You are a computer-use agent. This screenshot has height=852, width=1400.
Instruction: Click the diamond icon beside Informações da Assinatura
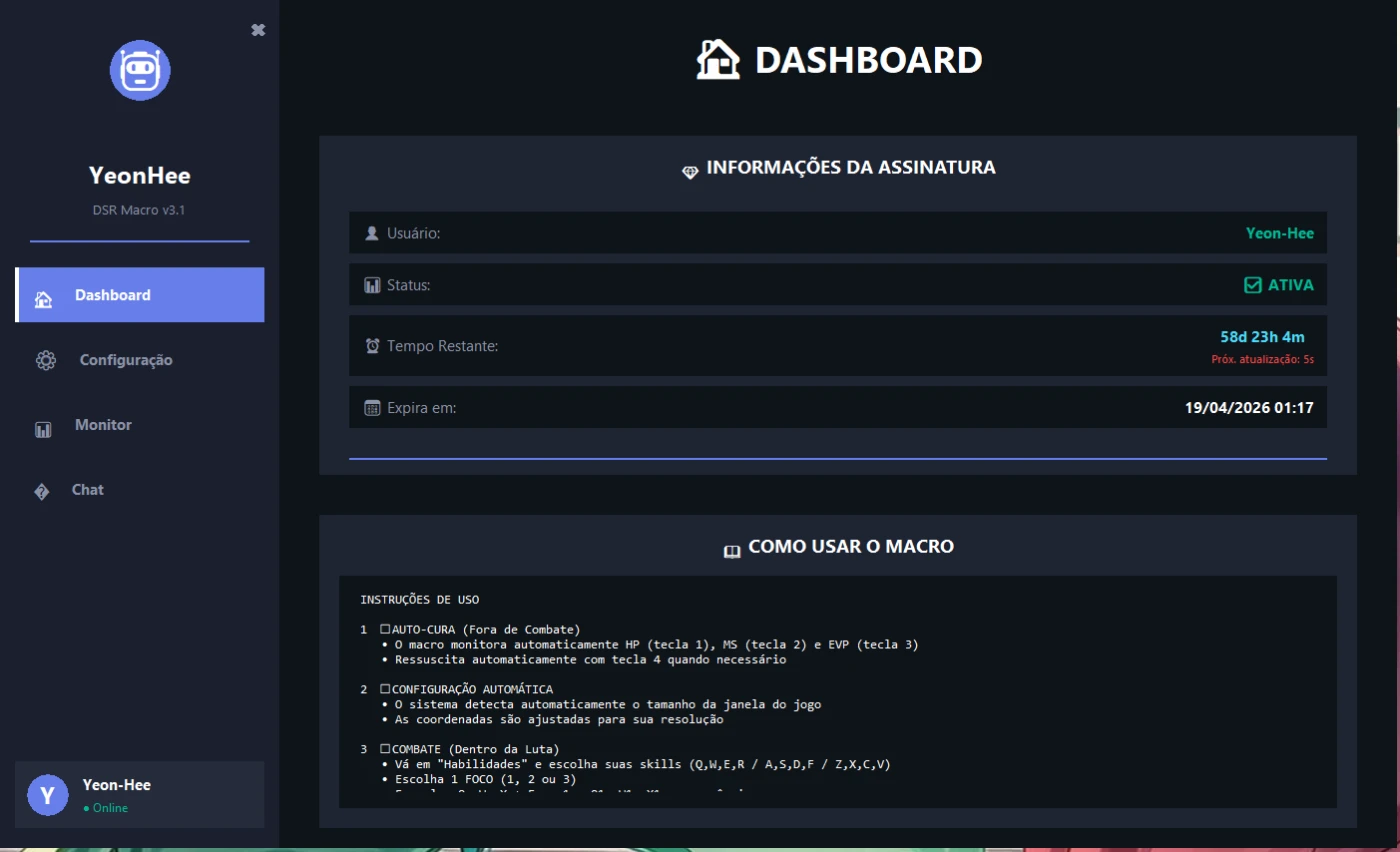[690, 170]
